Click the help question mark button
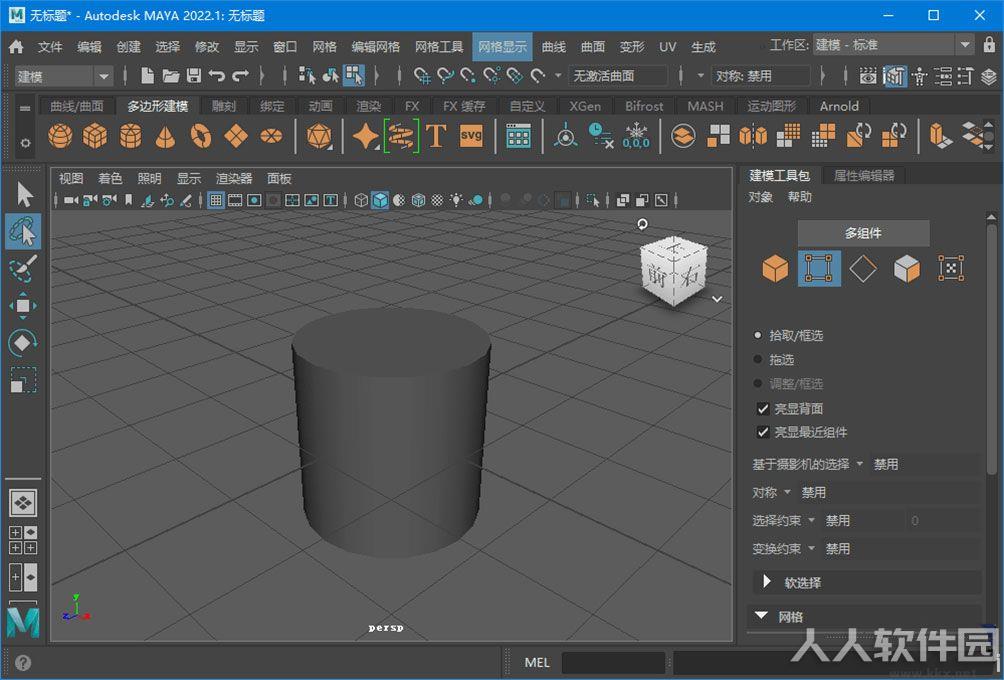 [22, 663]
